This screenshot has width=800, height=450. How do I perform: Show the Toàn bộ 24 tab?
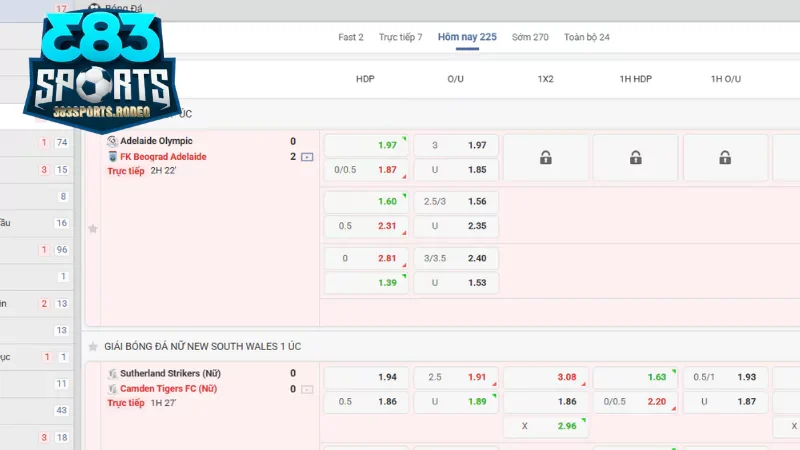587,37
